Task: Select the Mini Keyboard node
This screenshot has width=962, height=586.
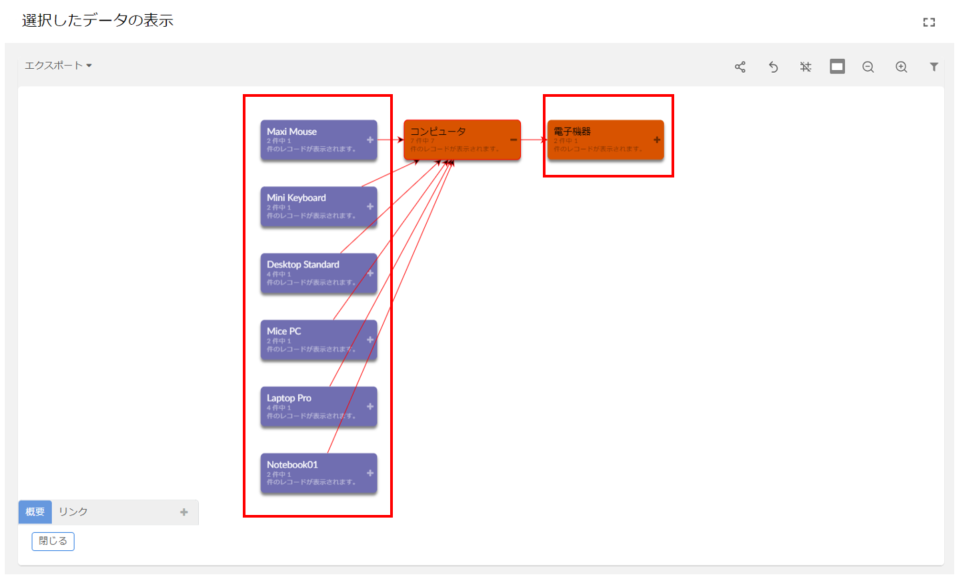Action: (x=318, y=207)
